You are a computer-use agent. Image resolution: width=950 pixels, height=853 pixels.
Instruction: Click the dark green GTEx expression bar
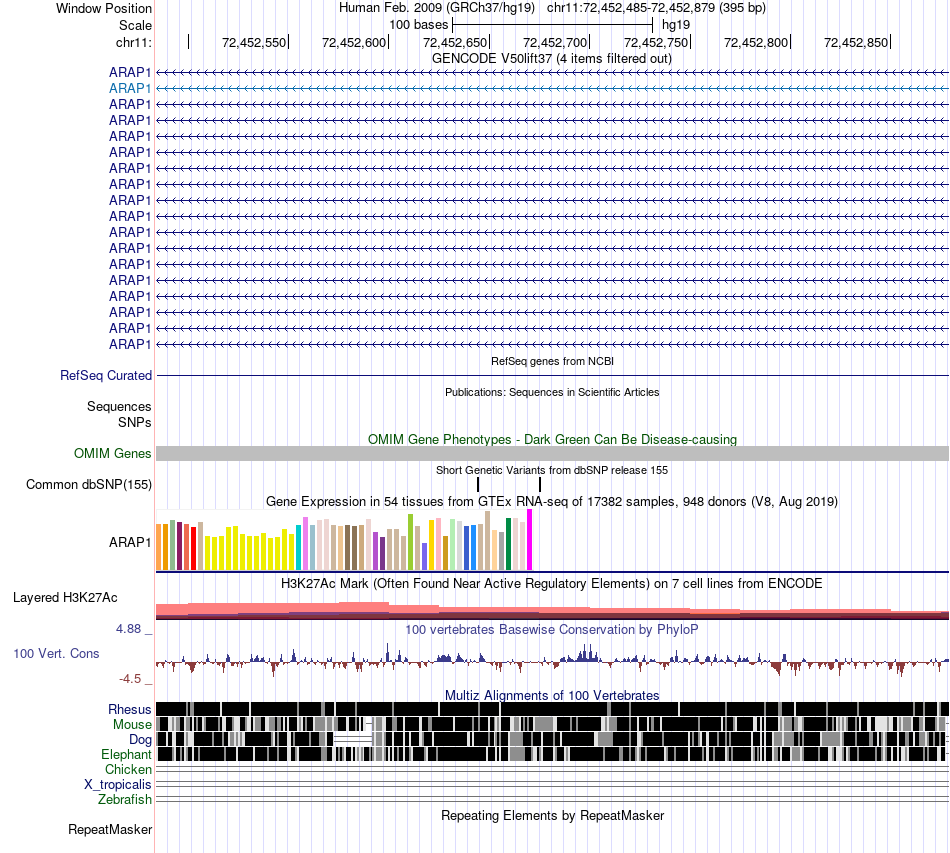508,544
